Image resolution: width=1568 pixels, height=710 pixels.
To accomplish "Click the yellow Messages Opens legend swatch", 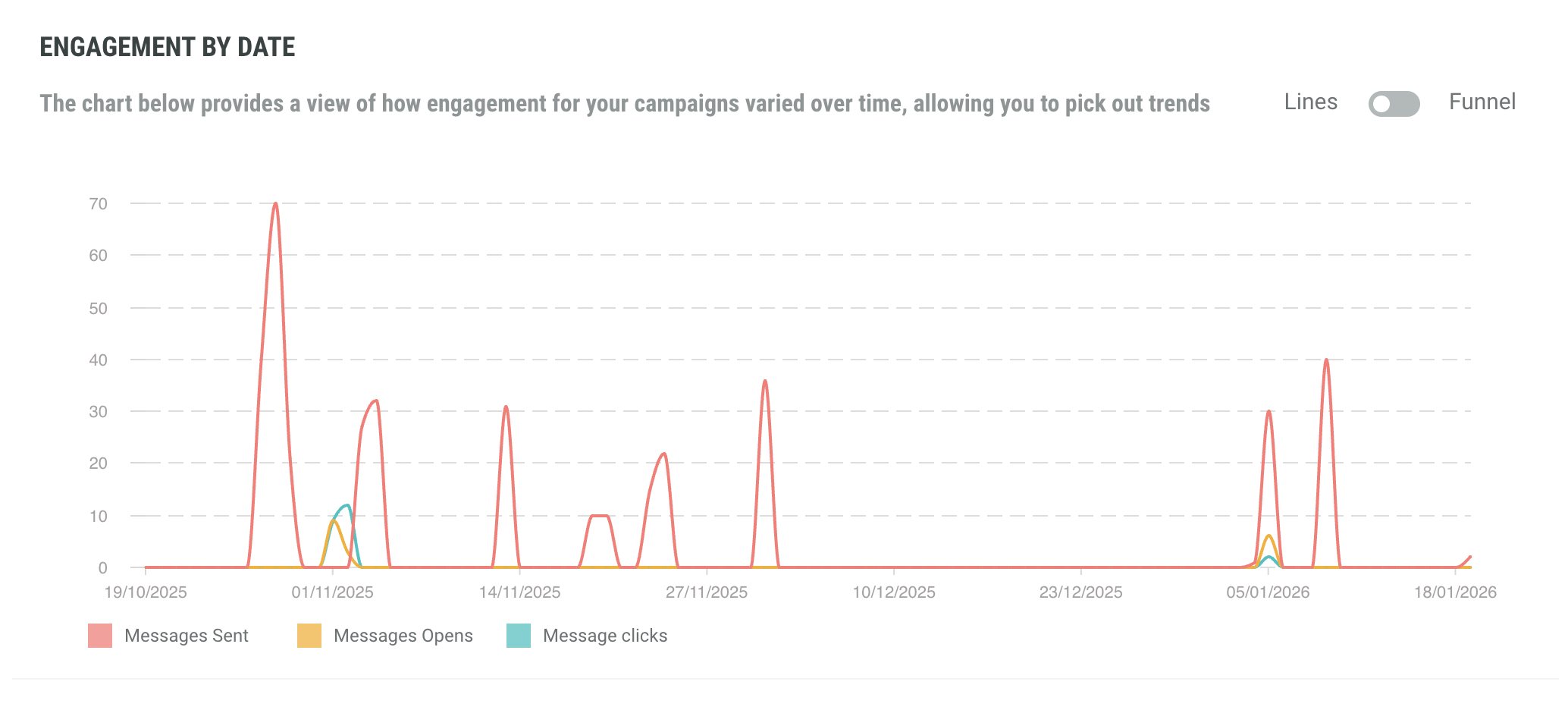I will [x=309, y=636].
